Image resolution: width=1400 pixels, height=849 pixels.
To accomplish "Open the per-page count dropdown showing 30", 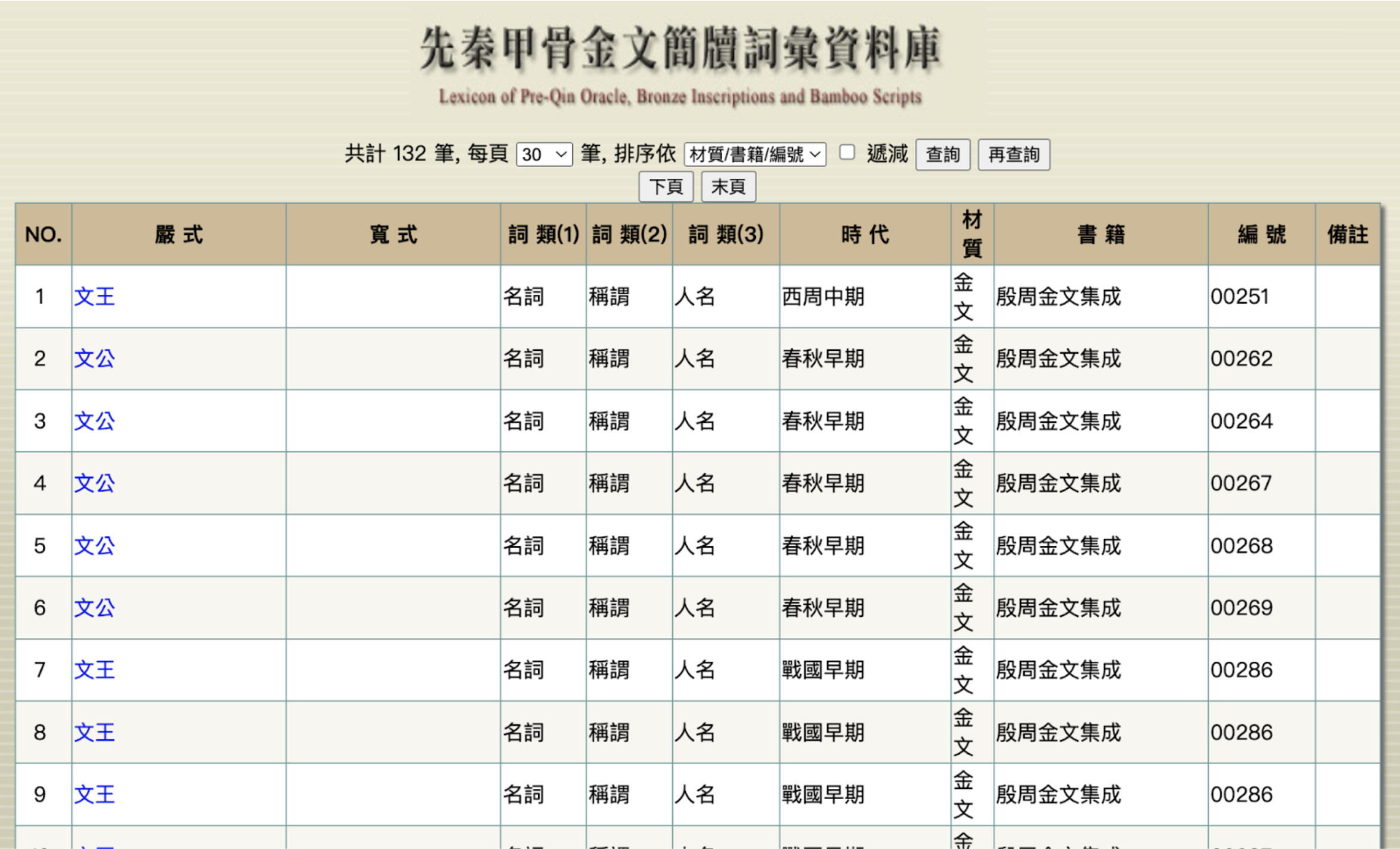I will coord(544,155).
